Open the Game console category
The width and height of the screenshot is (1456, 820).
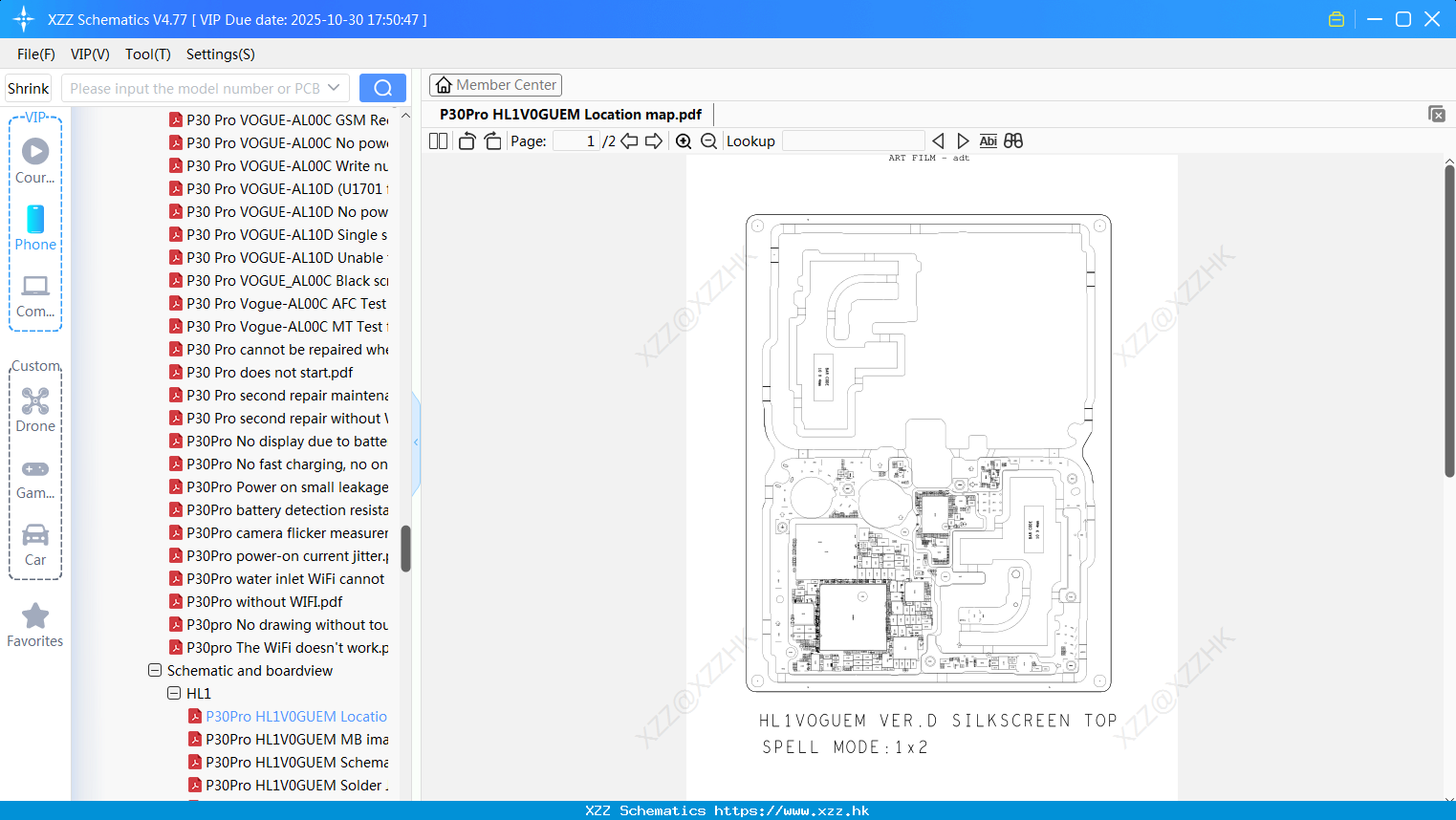[35, 478]
